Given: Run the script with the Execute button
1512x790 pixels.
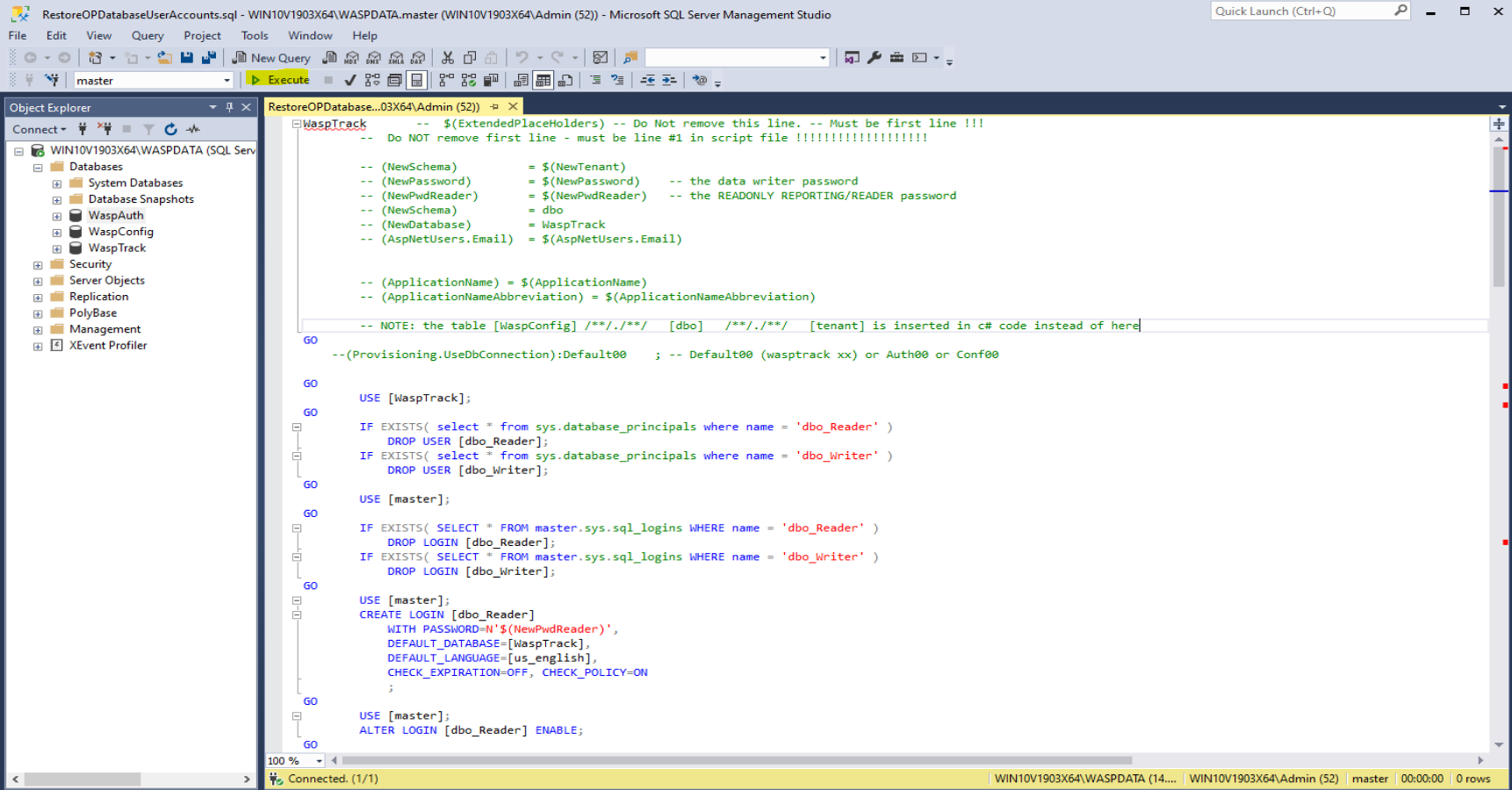Looking at the screenshot, I should coord(280,80).
